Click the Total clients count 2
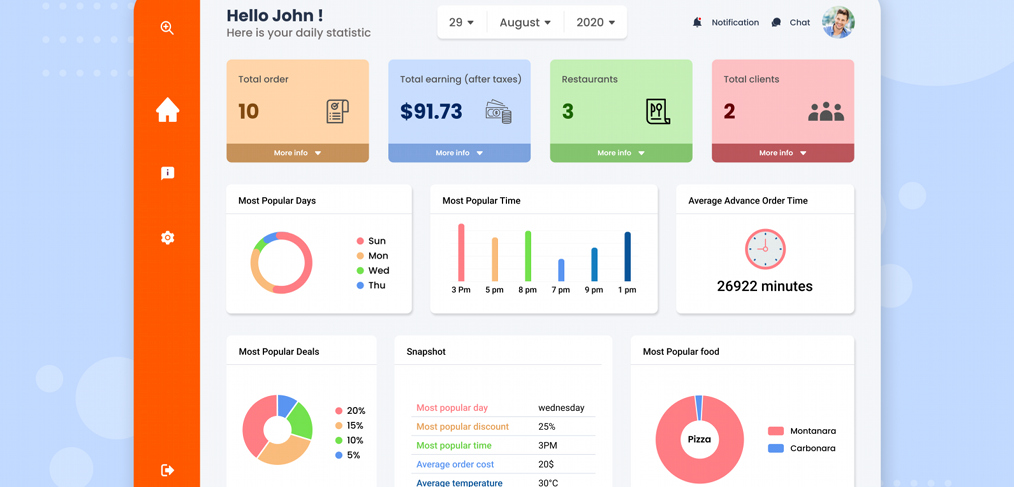The image size is (1014, 487). click(x=729, y=111)
